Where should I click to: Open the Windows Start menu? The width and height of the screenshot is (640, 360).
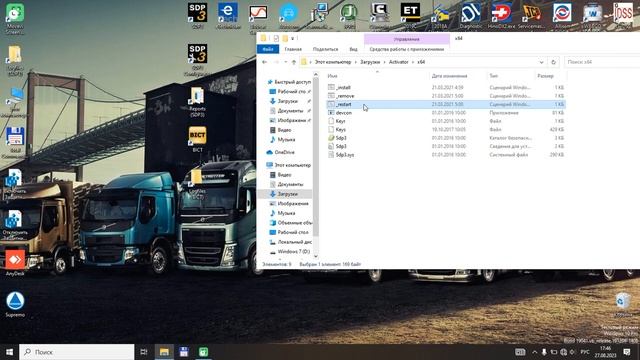tap(9, 352)
